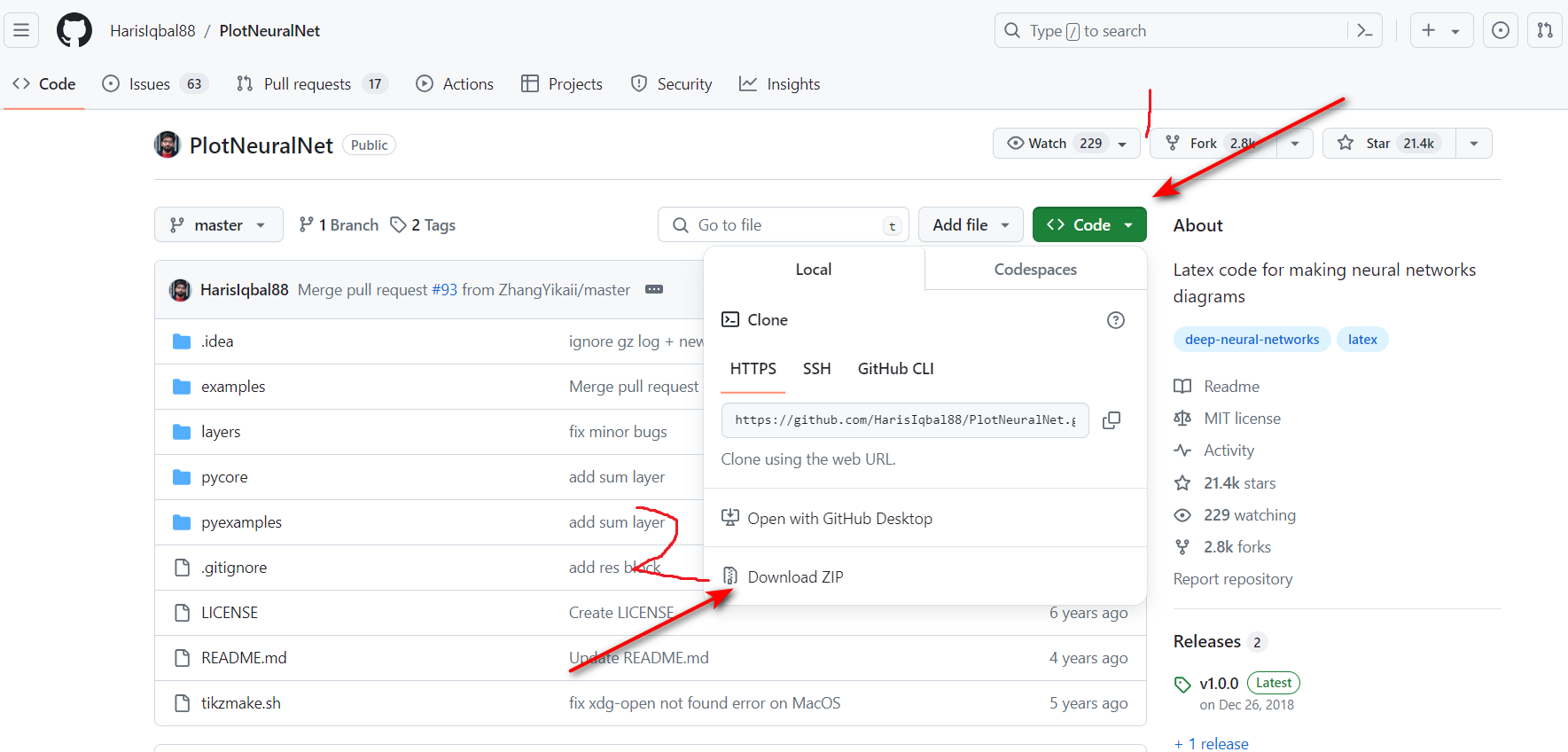
Task: Click the clone URL text field
Action: [905, 420]
